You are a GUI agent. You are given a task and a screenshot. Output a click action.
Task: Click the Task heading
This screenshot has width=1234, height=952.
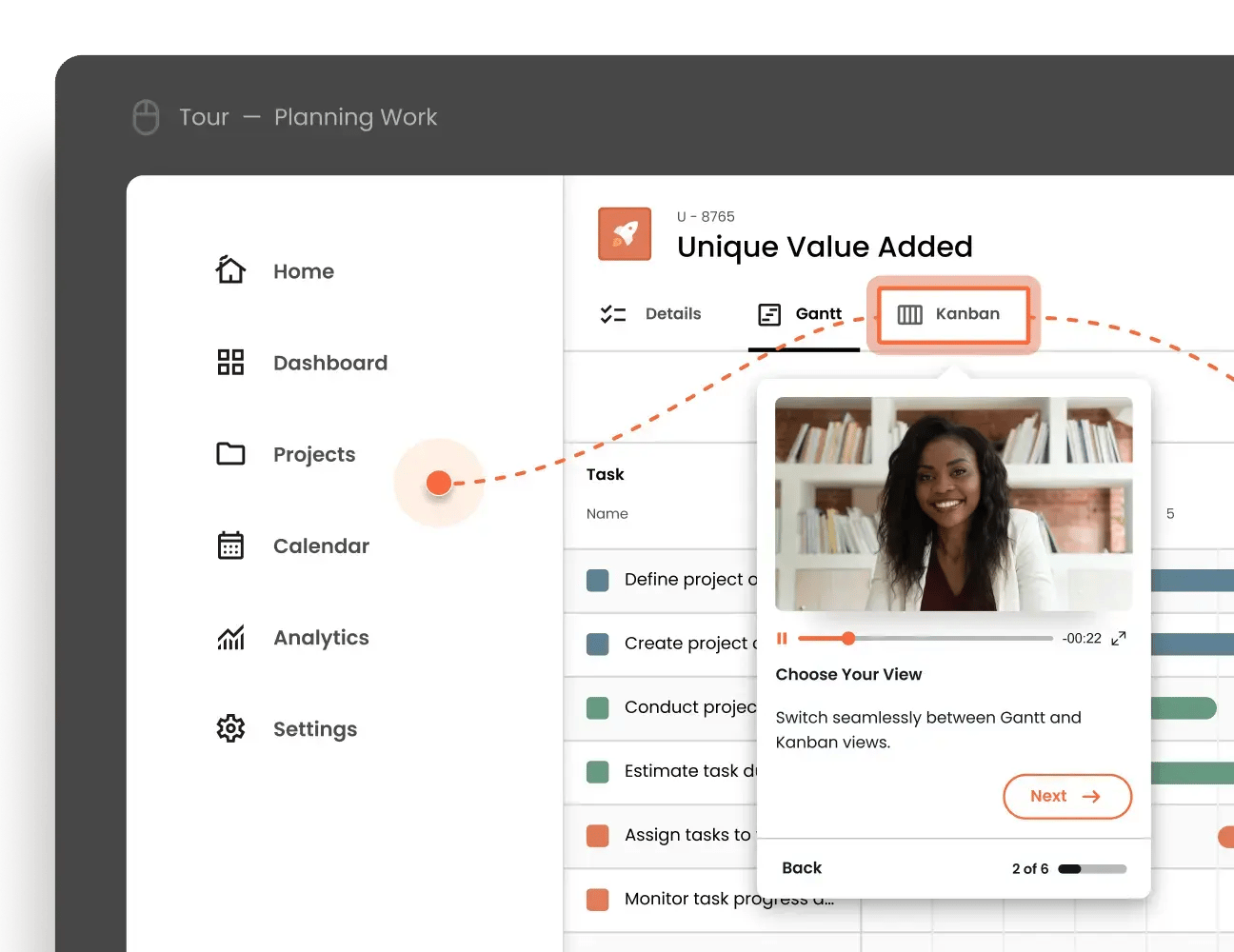tap(606, 474)
